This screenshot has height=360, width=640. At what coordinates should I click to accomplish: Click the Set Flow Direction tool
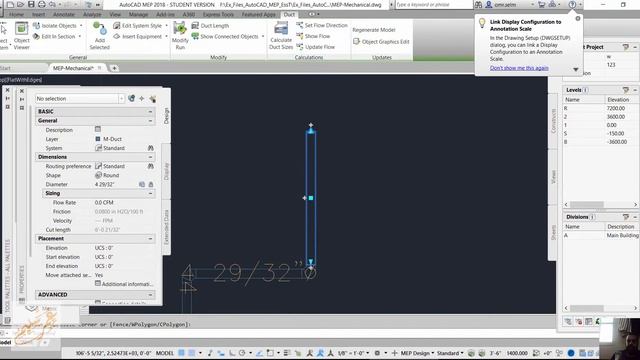coord(322,25)
